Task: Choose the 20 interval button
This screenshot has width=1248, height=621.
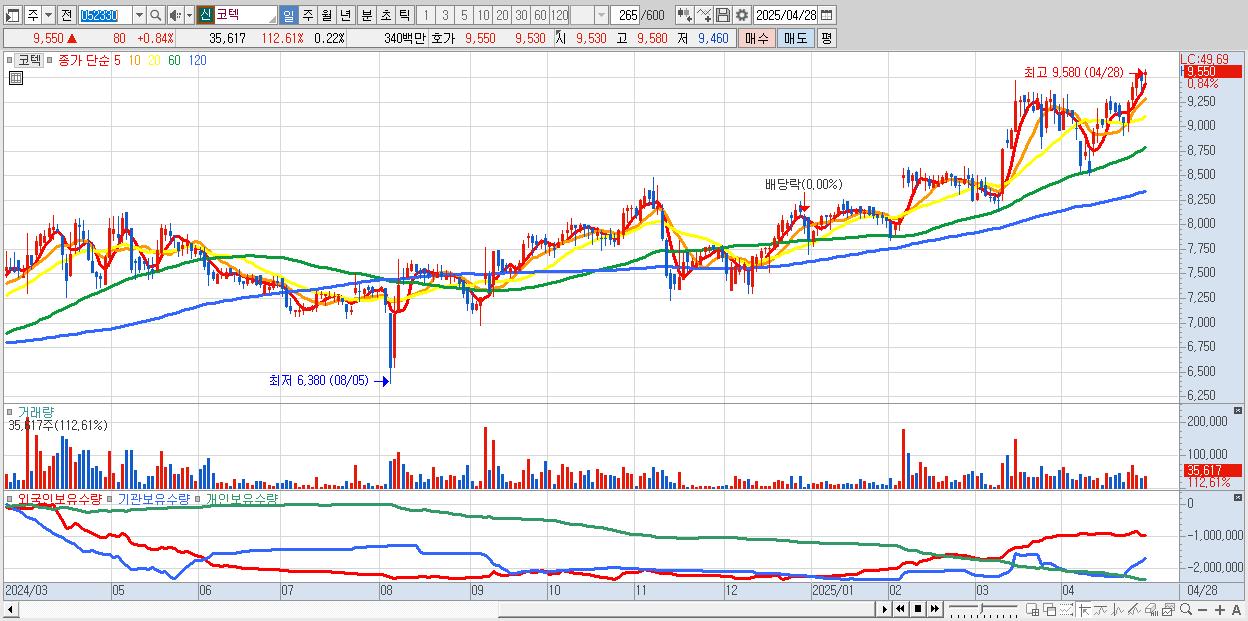Action: coord(502,15)
